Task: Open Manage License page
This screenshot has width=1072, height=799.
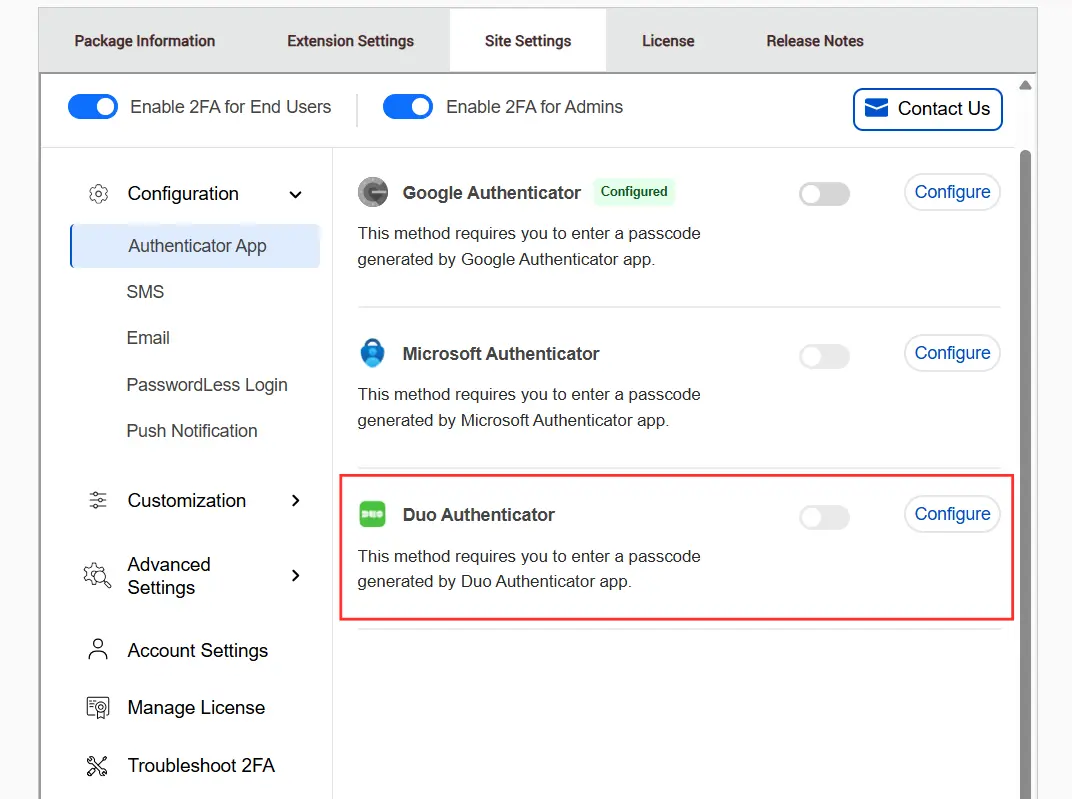Action: coord(196,707)
